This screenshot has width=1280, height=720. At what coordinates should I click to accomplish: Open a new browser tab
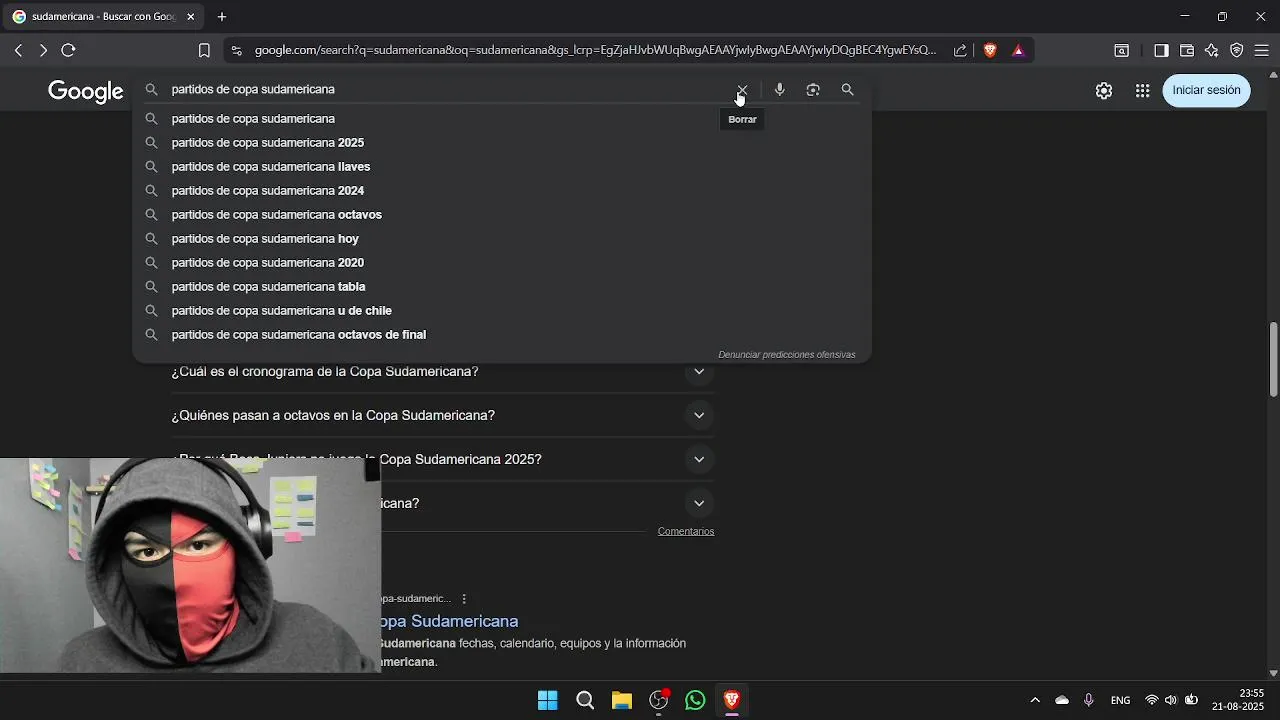click(x=222, y=17)
